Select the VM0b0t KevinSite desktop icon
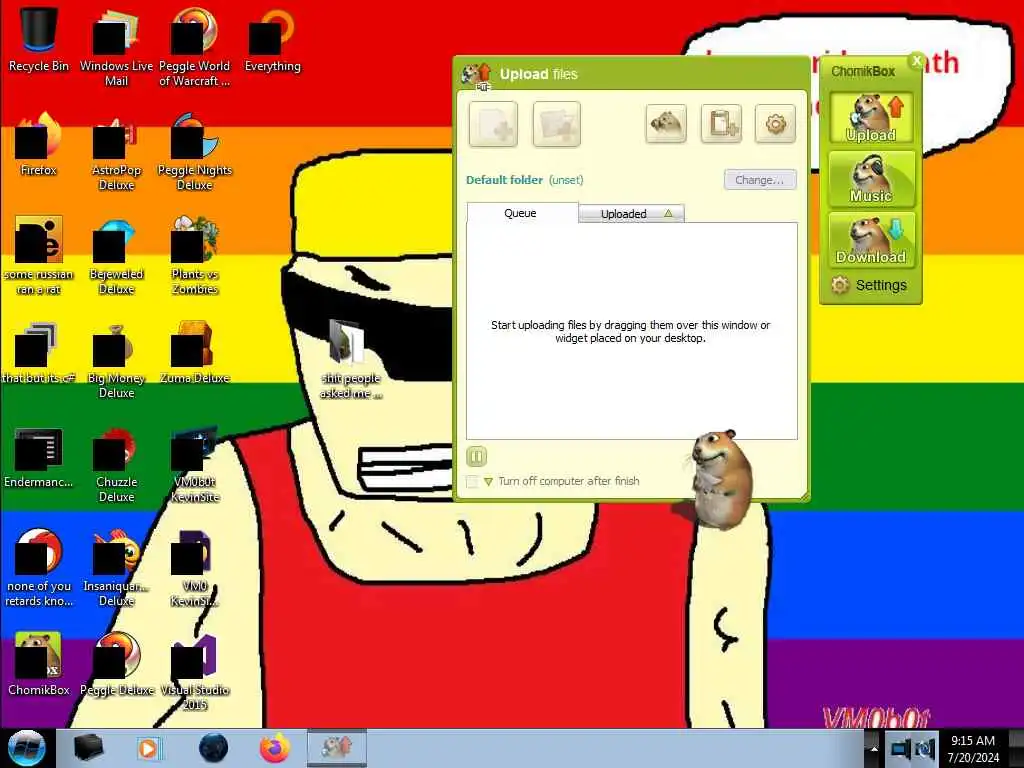Image resolution: width=1024 pixels, height=768 pixels. (194, 464)
